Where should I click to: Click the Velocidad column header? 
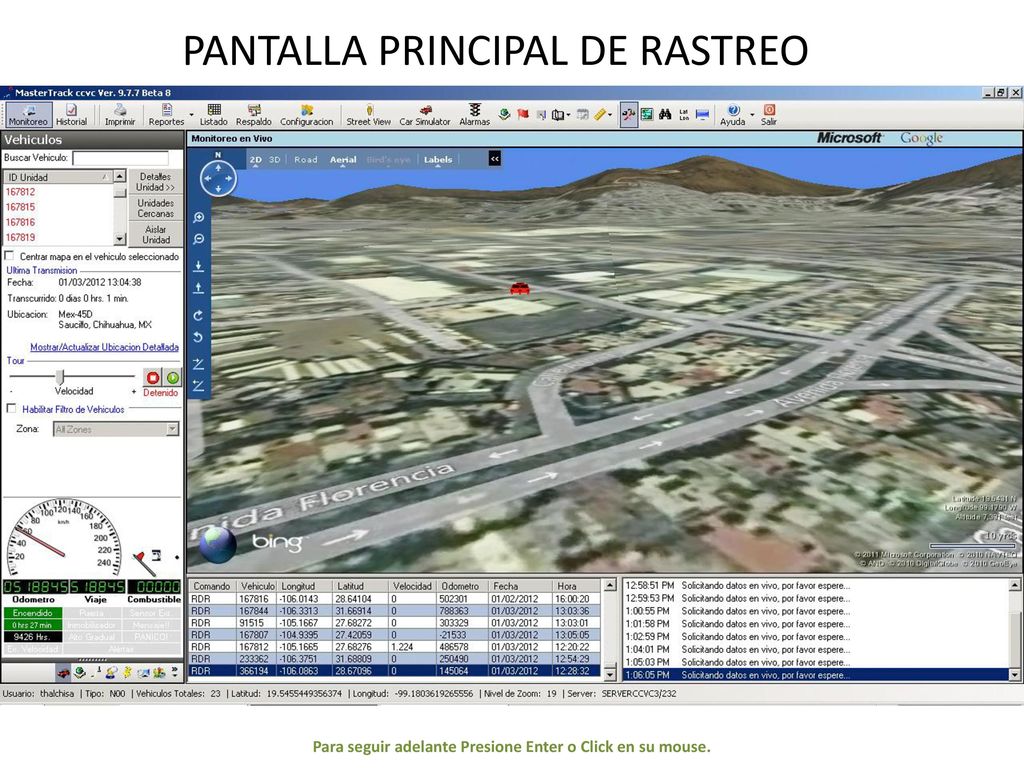[x=412, y=586]
